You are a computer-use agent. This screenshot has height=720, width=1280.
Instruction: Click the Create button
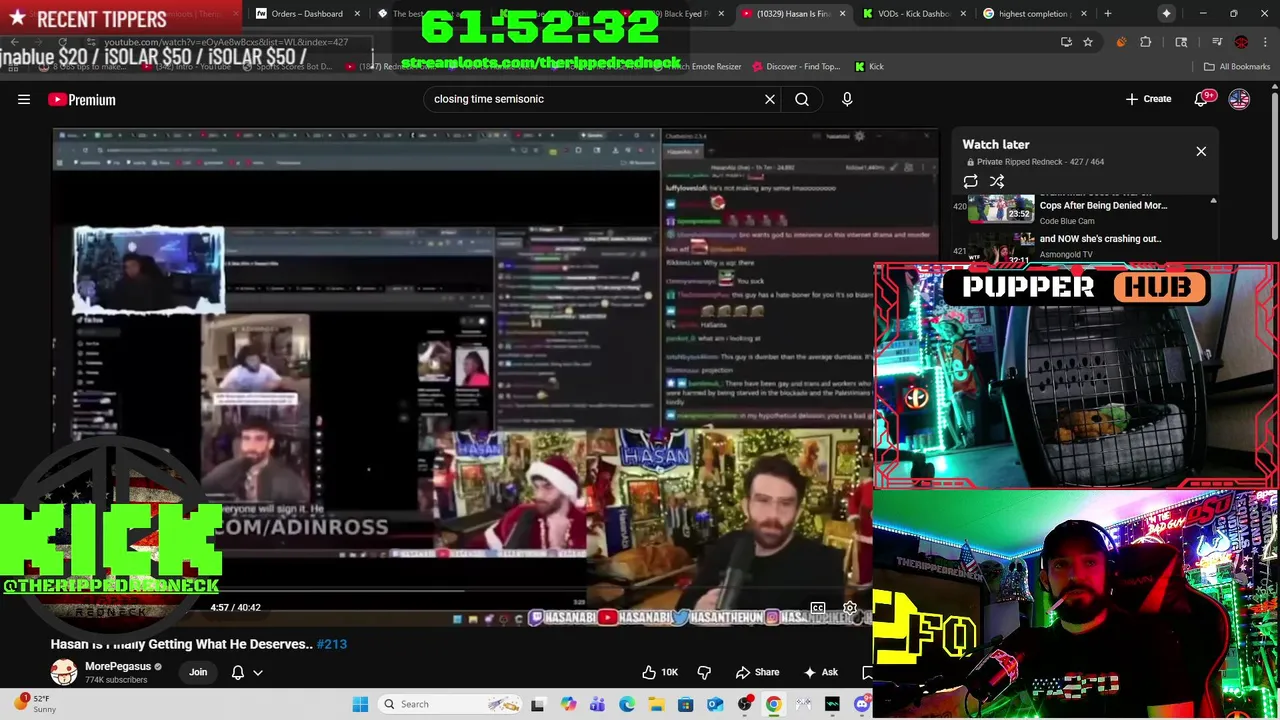point(1148,99)
